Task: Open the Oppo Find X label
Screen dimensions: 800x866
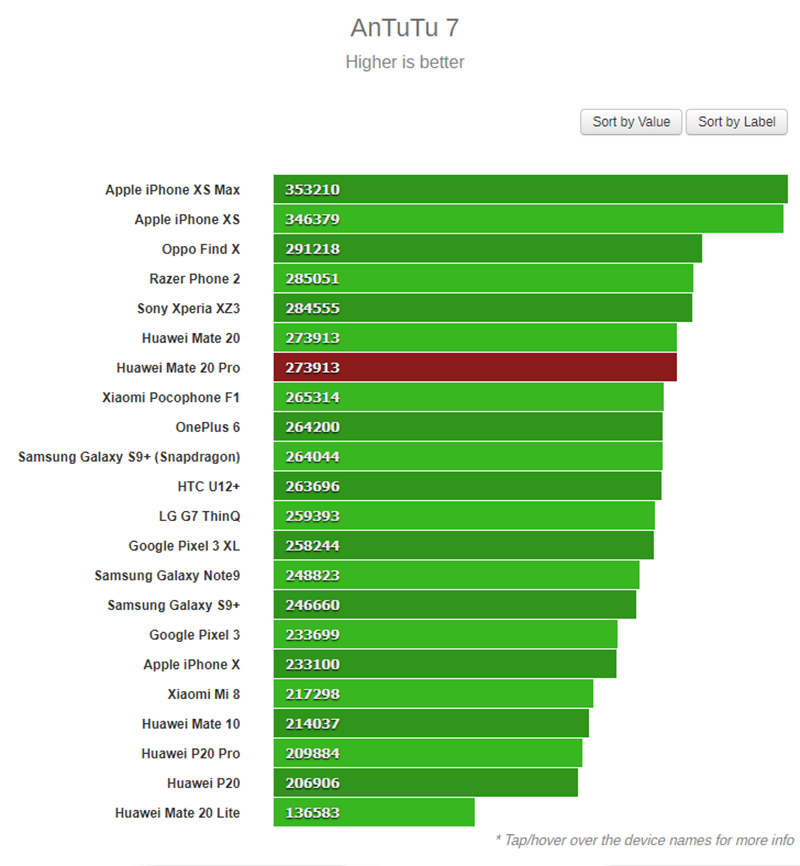Action: (201, 249)
